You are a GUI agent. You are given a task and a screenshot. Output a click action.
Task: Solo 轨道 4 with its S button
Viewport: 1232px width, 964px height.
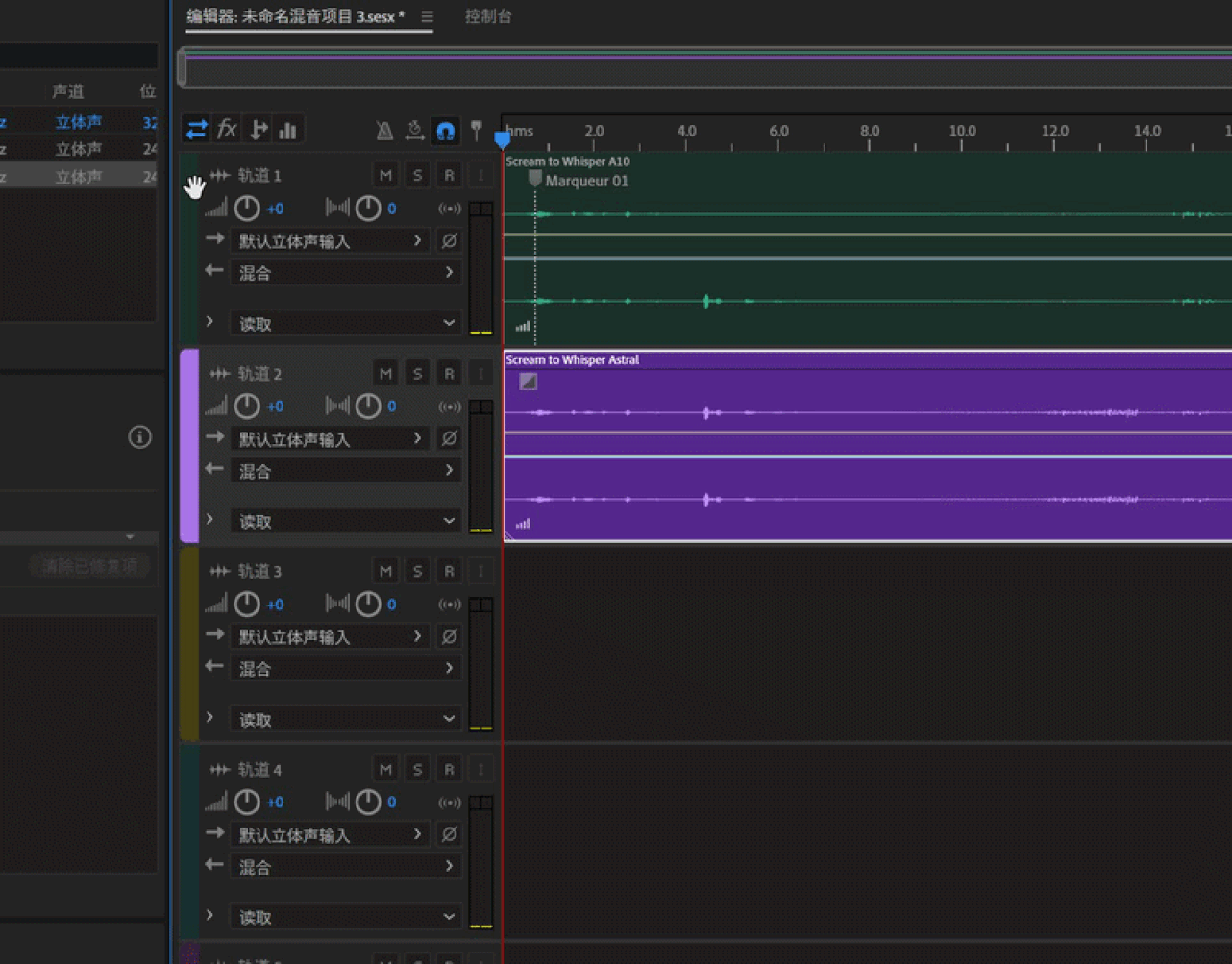tap(417, 769)
